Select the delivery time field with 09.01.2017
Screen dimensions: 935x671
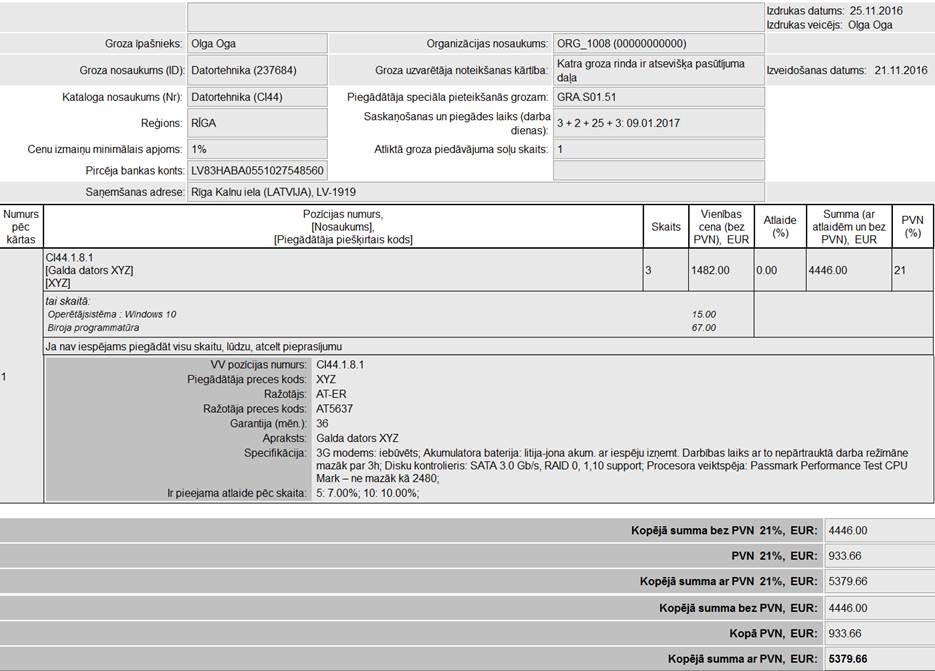point(658,123)
